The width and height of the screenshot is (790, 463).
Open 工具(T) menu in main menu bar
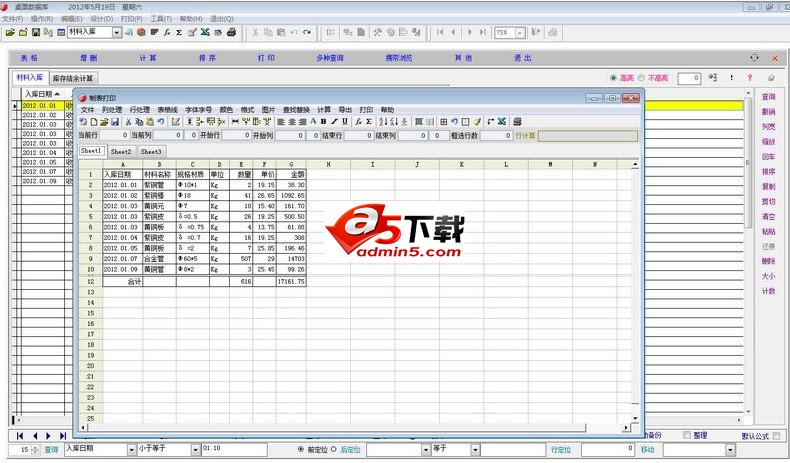point(161,19)
